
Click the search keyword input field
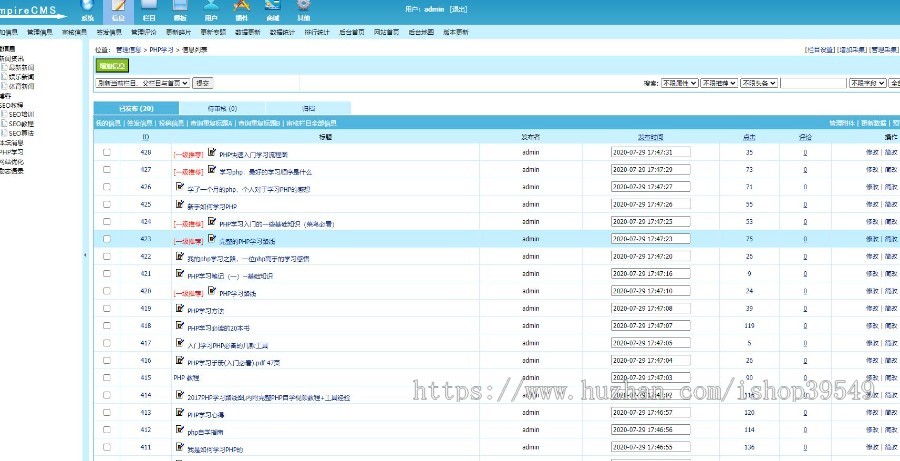click(x=813, y=83)
